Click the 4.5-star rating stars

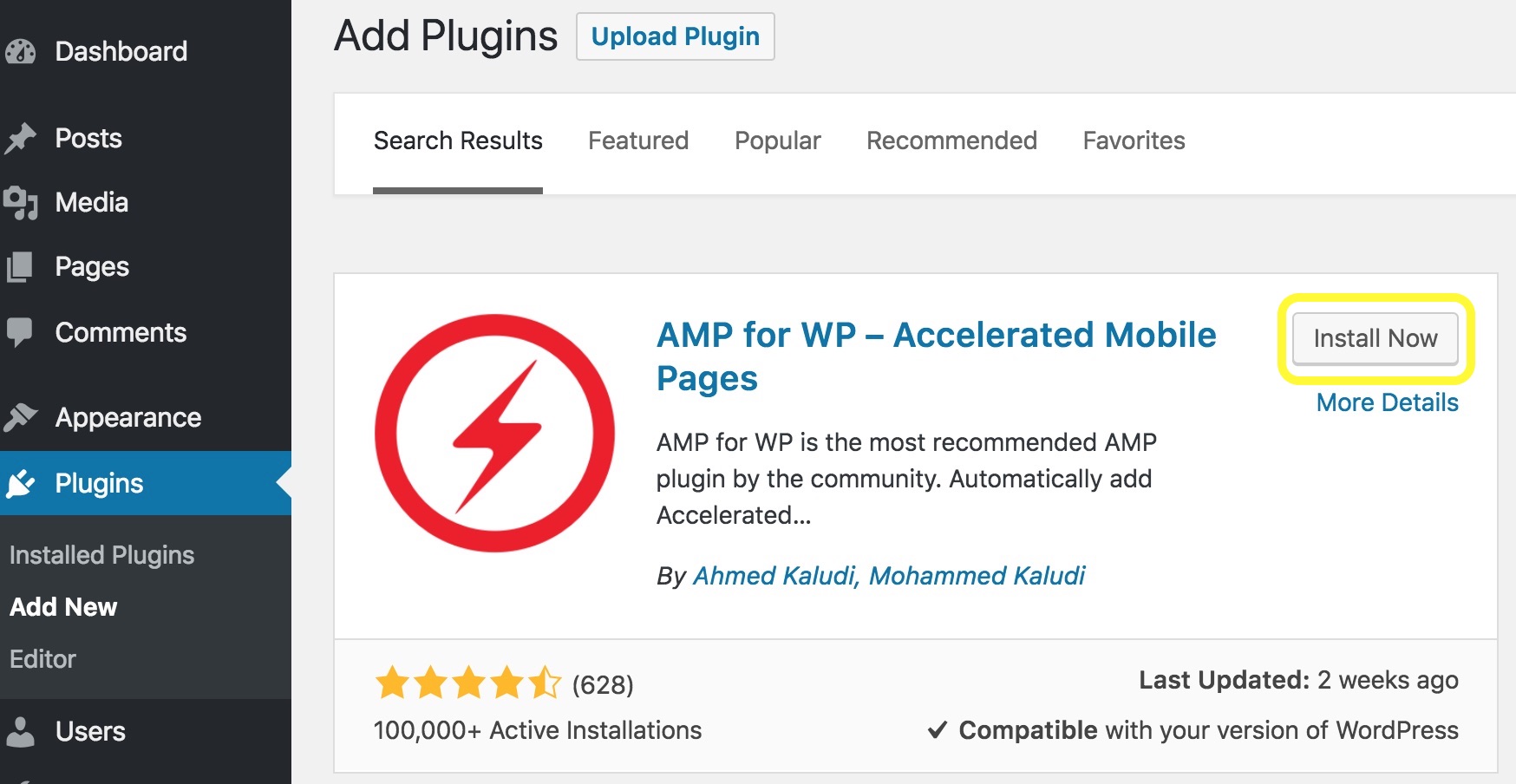point(466,684)
